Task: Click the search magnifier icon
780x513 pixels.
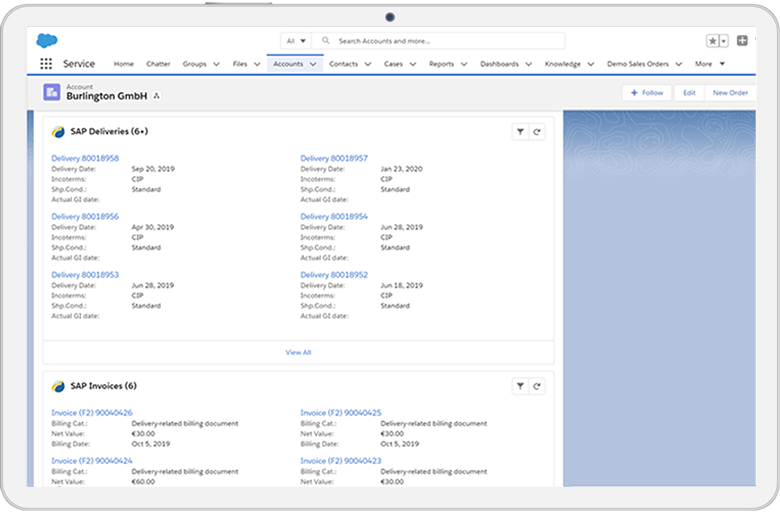Action: pyautogui.click(x=326, y=40)
